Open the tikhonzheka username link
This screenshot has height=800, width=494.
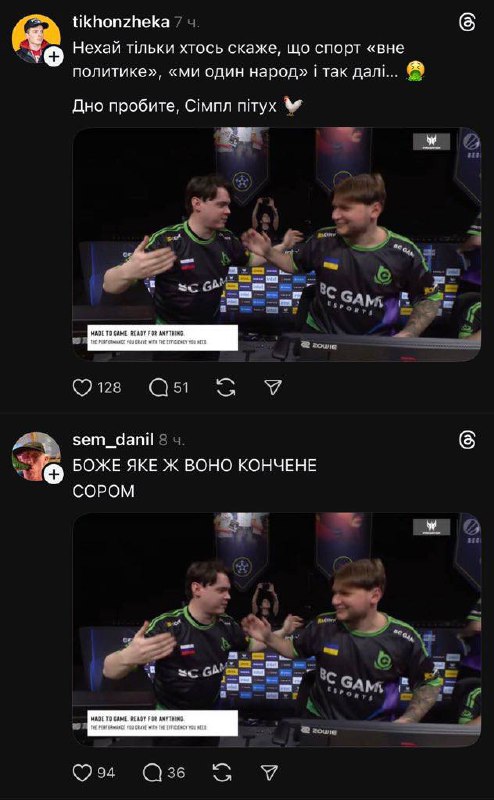pos(121,22)
